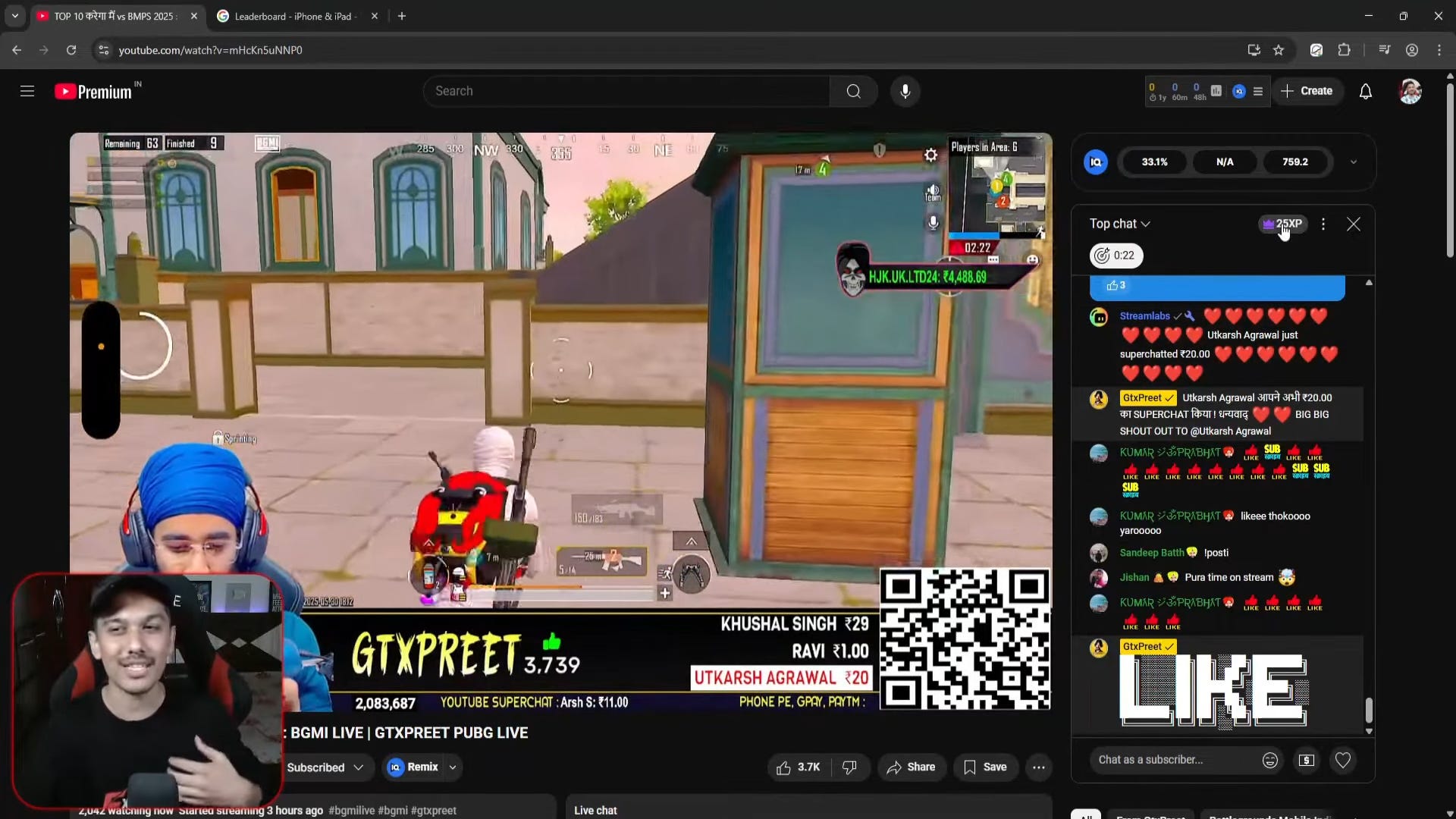Send a heart reaction in chat

tap(1343, 760)
